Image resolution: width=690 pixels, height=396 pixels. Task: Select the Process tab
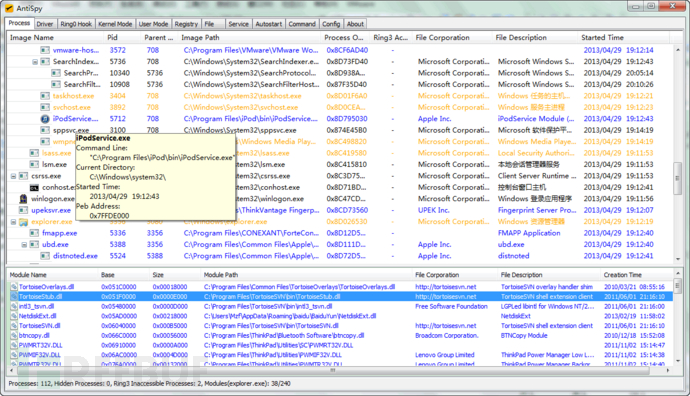19,23
